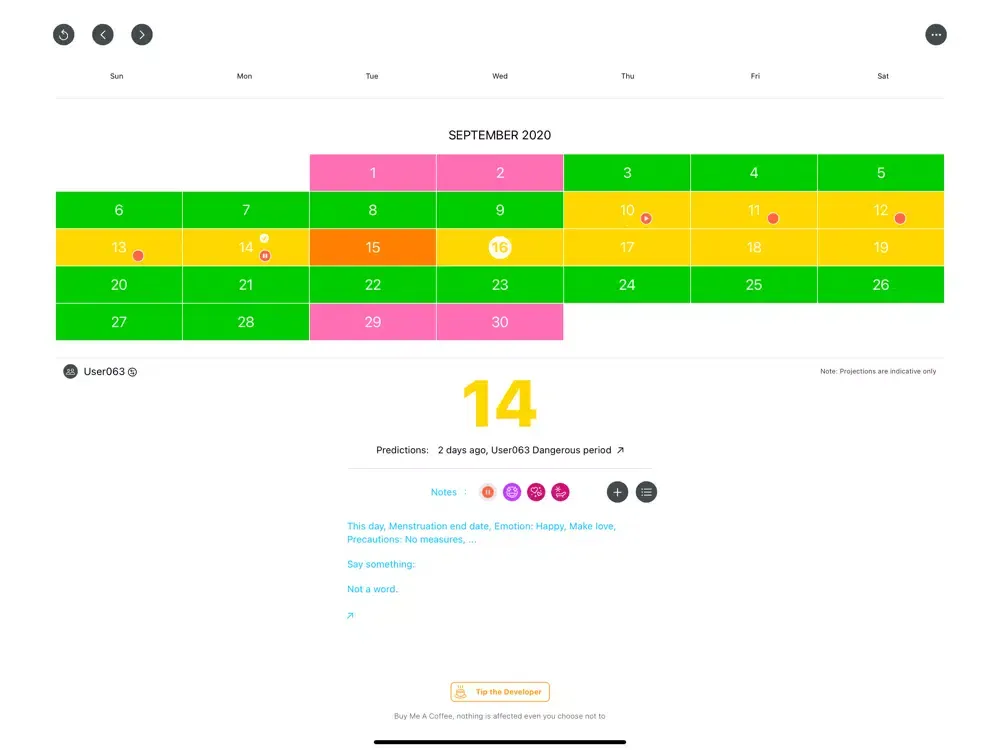Image resolution: width=1000 pixels, height=750 pixels.
Task: Select green date 24
Action: [627, 284]
